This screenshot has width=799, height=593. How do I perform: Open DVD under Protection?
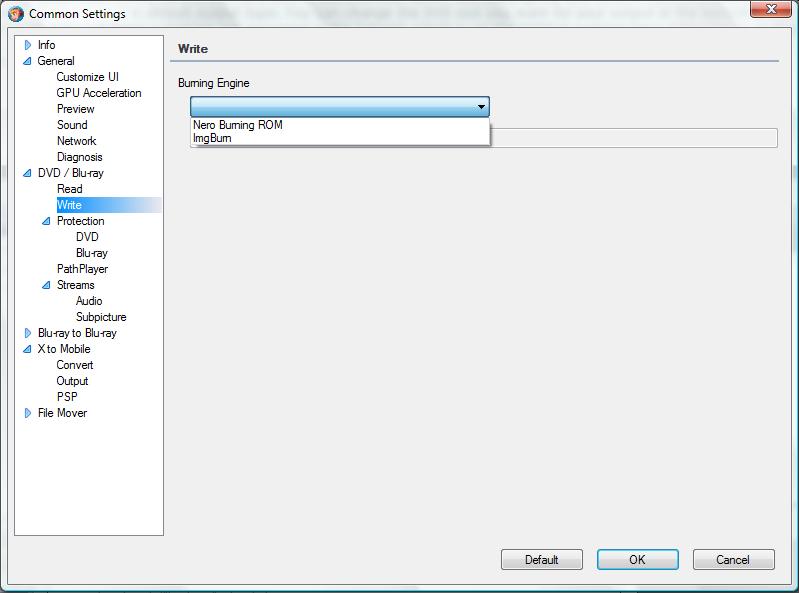[x=87, y=237]
